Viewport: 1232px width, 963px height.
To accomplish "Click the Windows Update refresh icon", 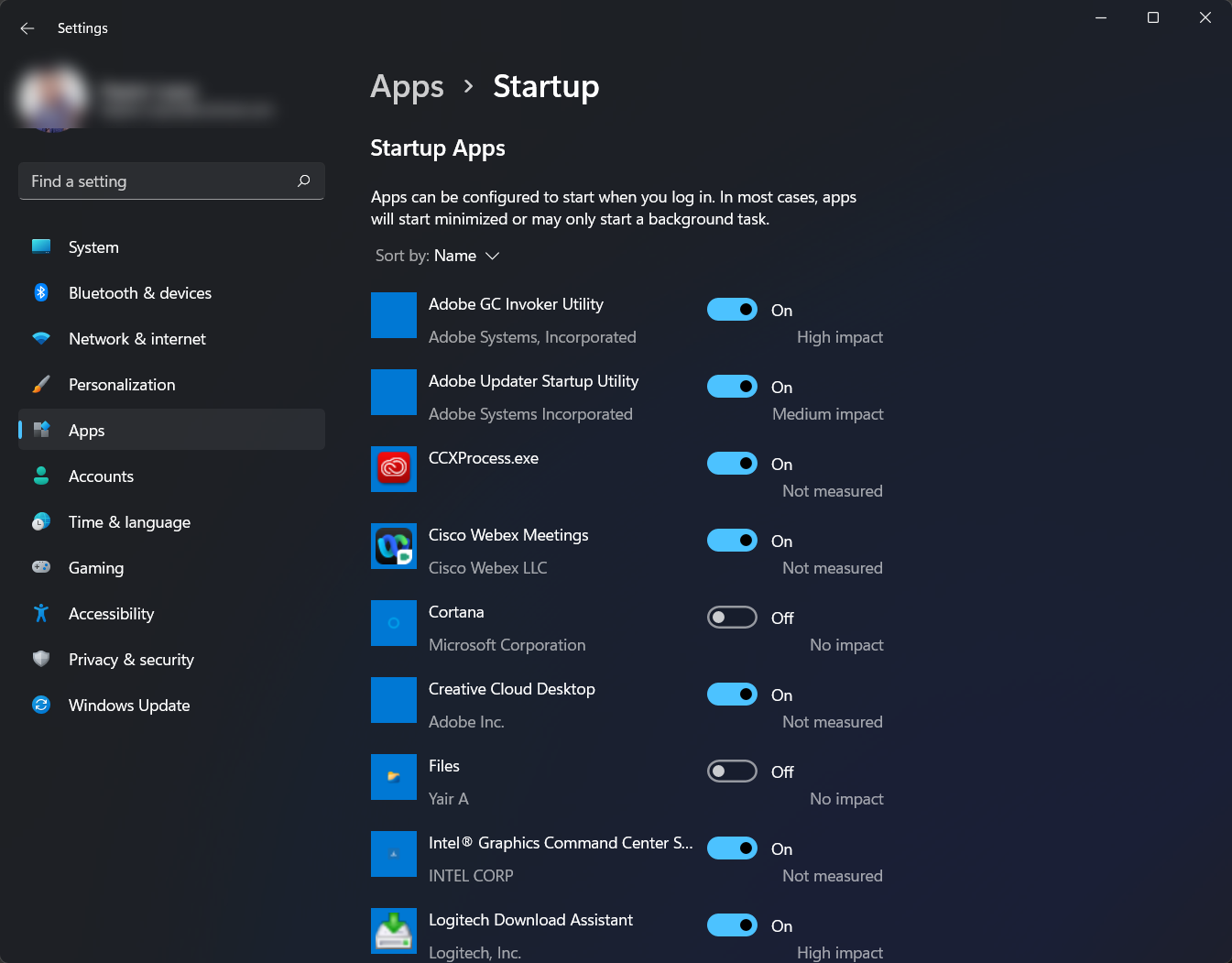I will pos(41,705).
